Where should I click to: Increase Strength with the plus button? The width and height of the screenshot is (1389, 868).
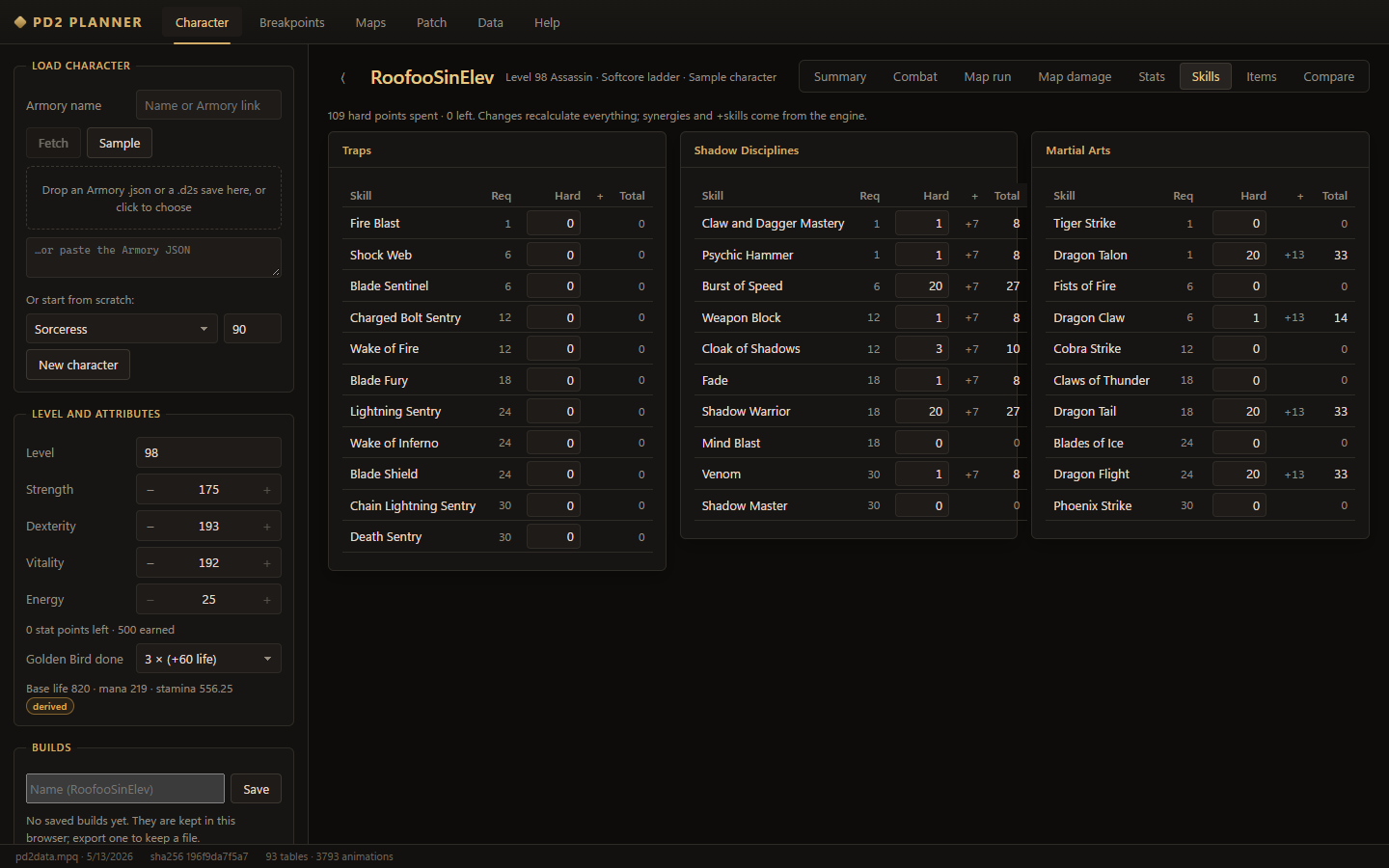(267, 490)
